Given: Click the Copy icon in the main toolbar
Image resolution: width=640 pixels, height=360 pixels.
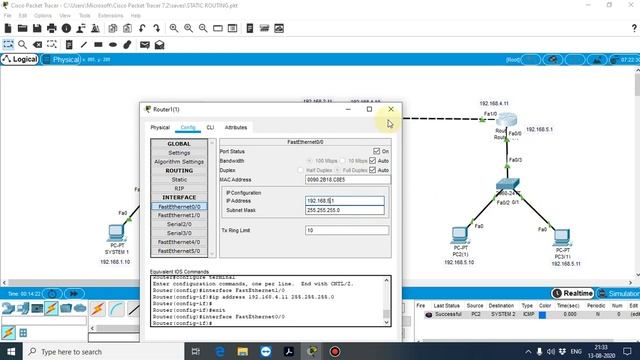Looking at the screenshot, I should (x=113, y=28).
